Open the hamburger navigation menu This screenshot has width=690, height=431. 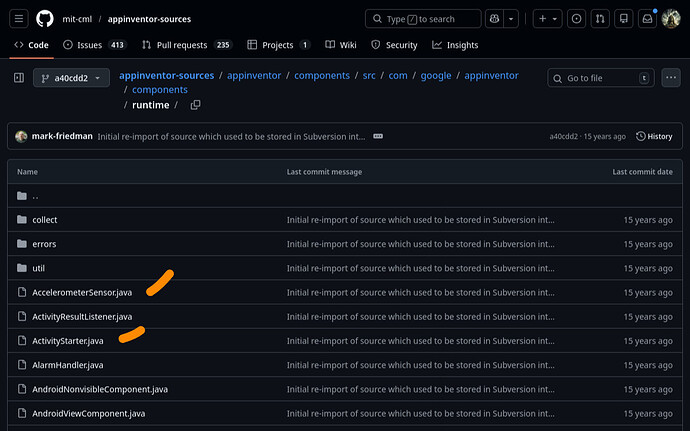click(20, 19)
